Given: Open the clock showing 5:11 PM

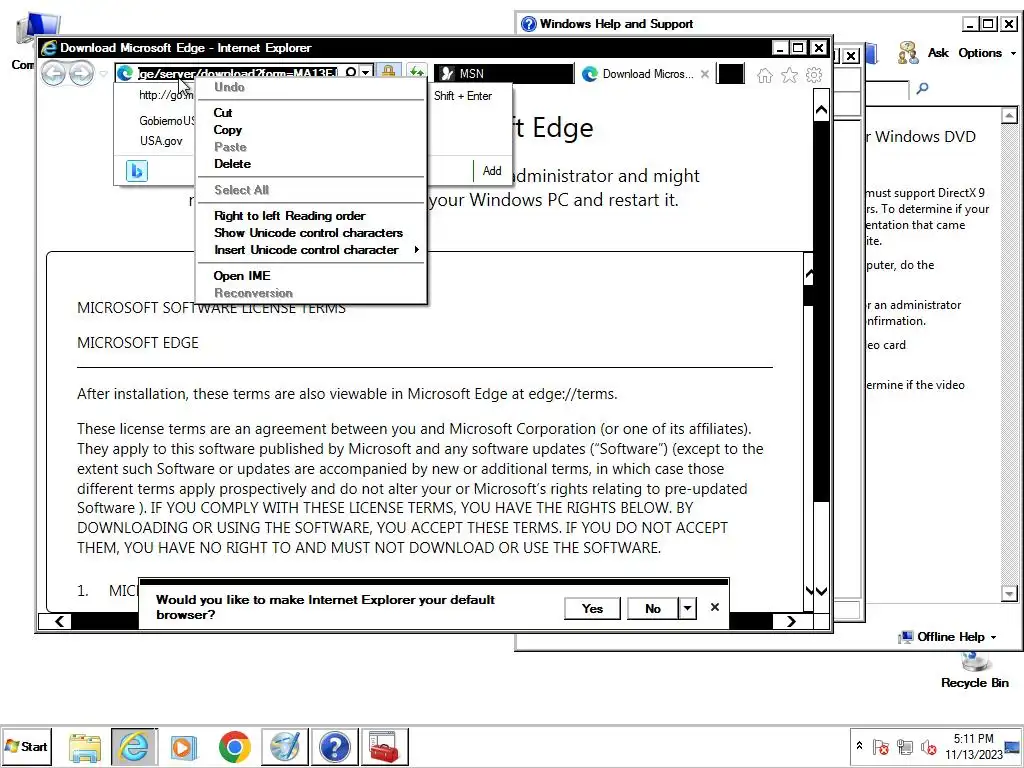Looking at the screenshot, I should (973, 746).
